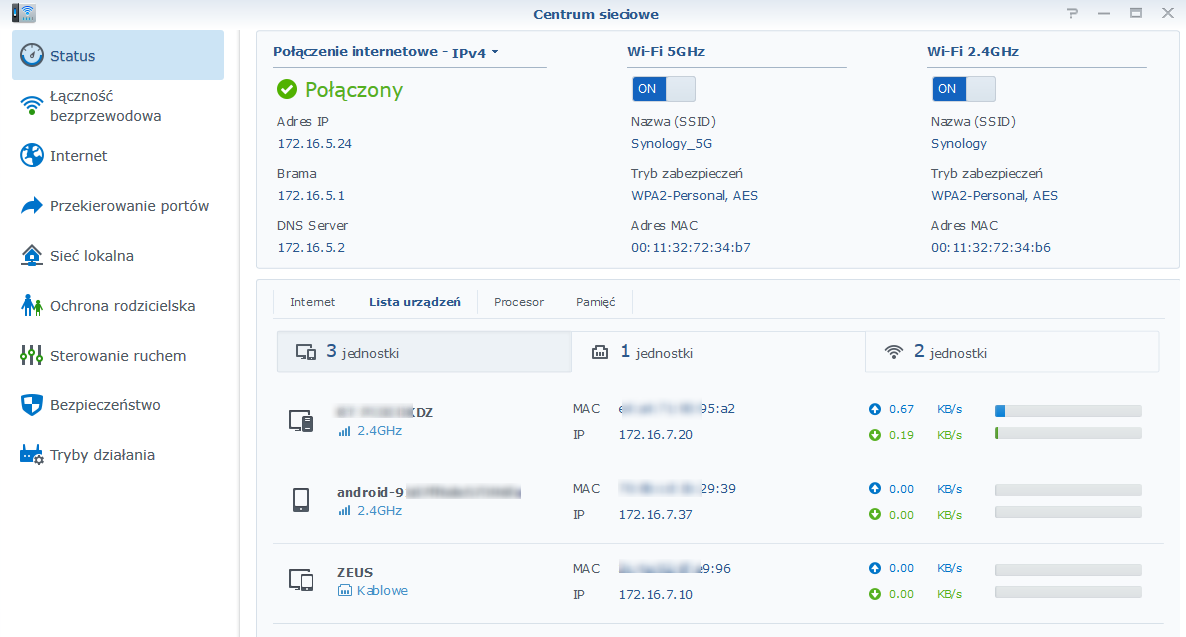The height and width of the screenshot is (637, 1186).
Task: Select the Przekierowanie portów arrow icon
Action: 32,206
